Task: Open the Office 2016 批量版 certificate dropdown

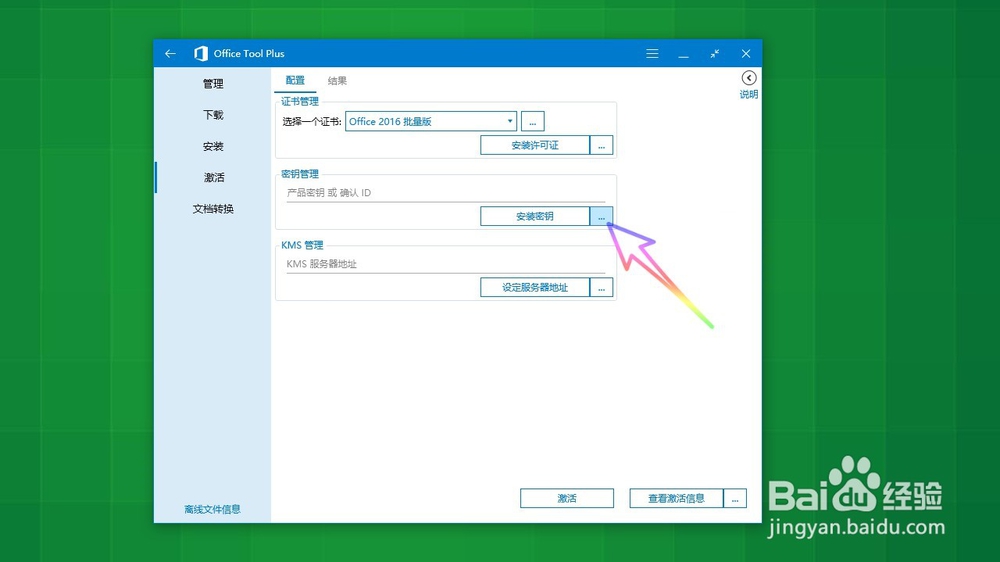Action: tap(430, 121)
